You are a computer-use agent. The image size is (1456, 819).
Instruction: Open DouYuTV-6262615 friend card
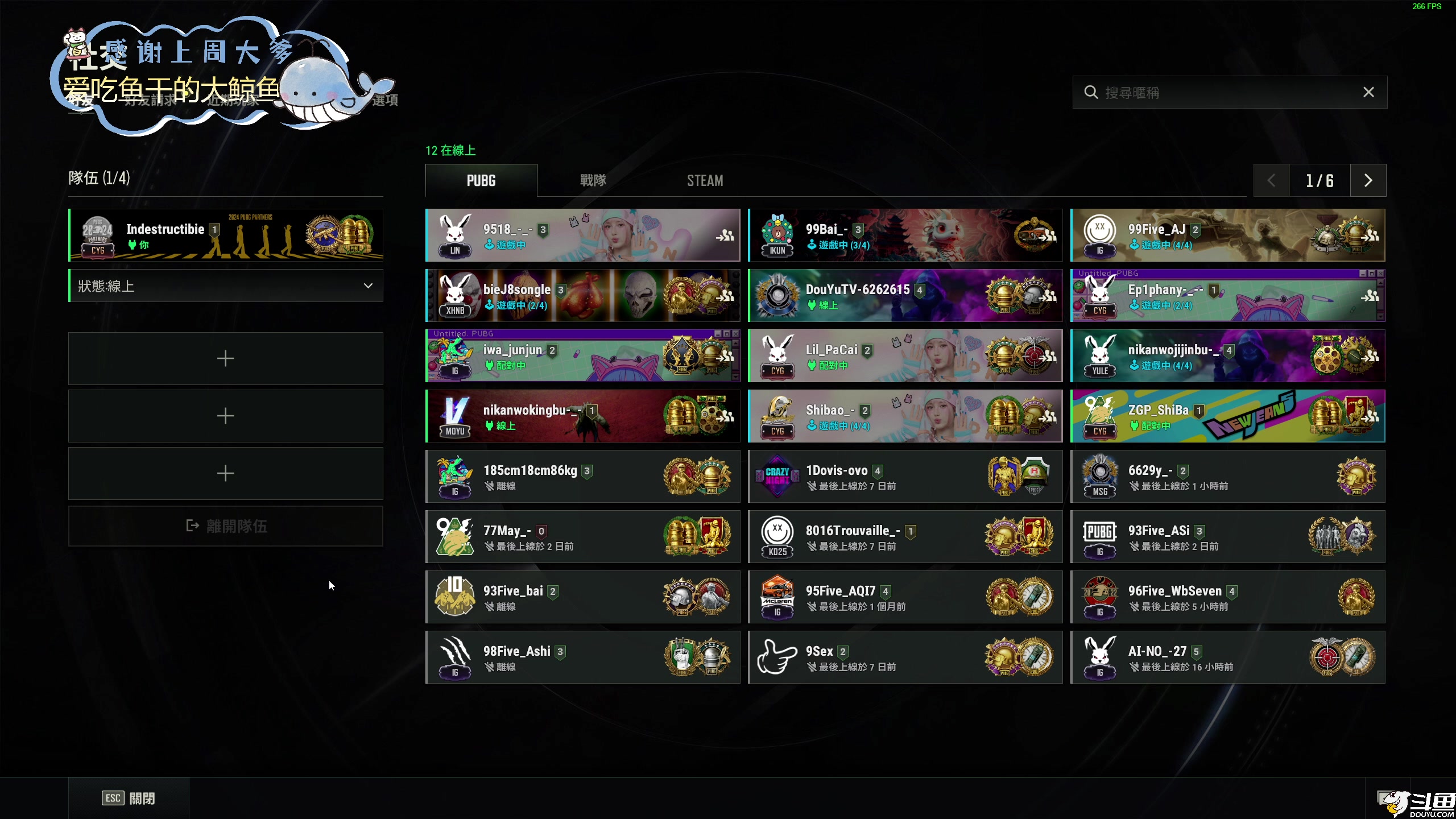click(905, 296)
